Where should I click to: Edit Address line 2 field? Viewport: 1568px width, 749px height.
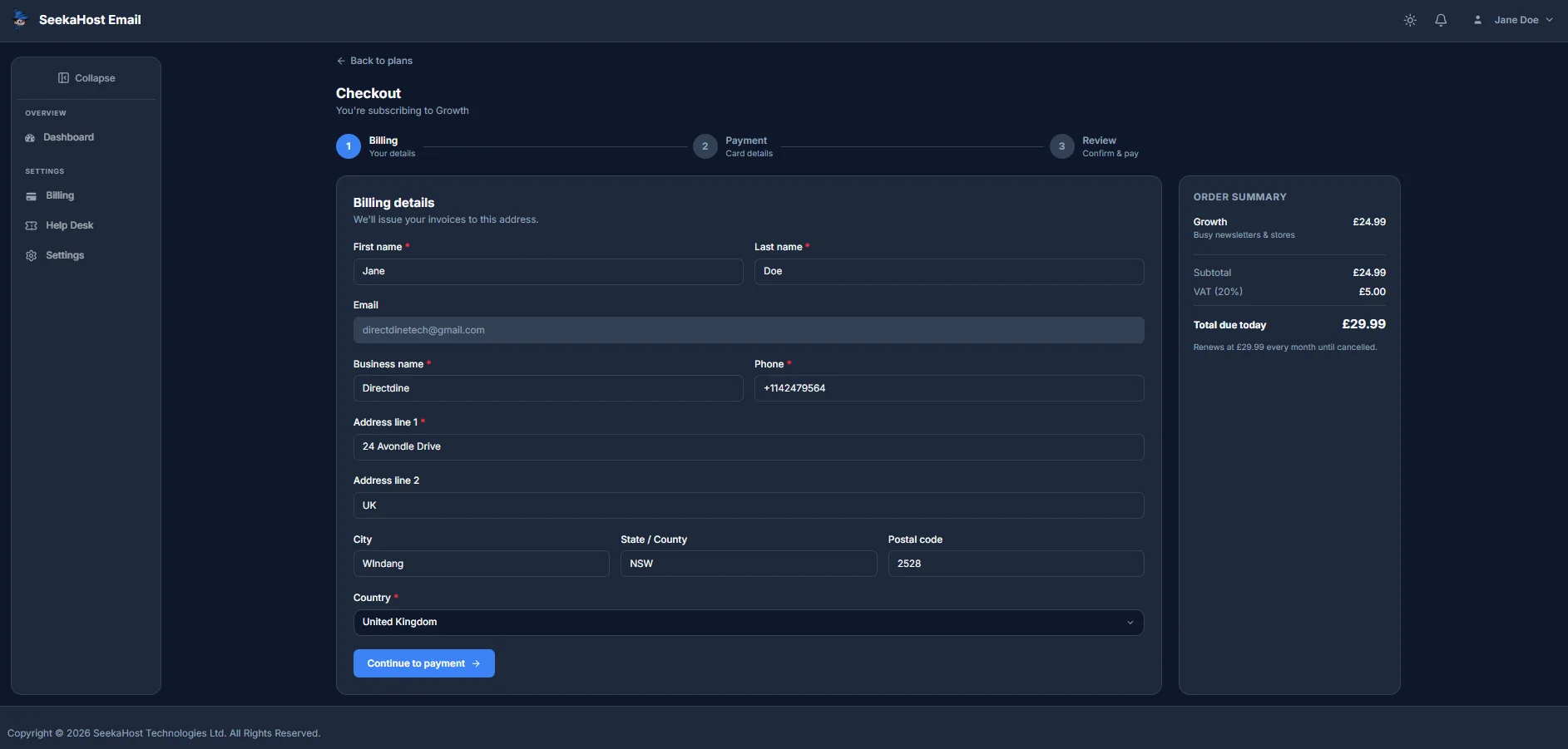[x=749, y=505]
